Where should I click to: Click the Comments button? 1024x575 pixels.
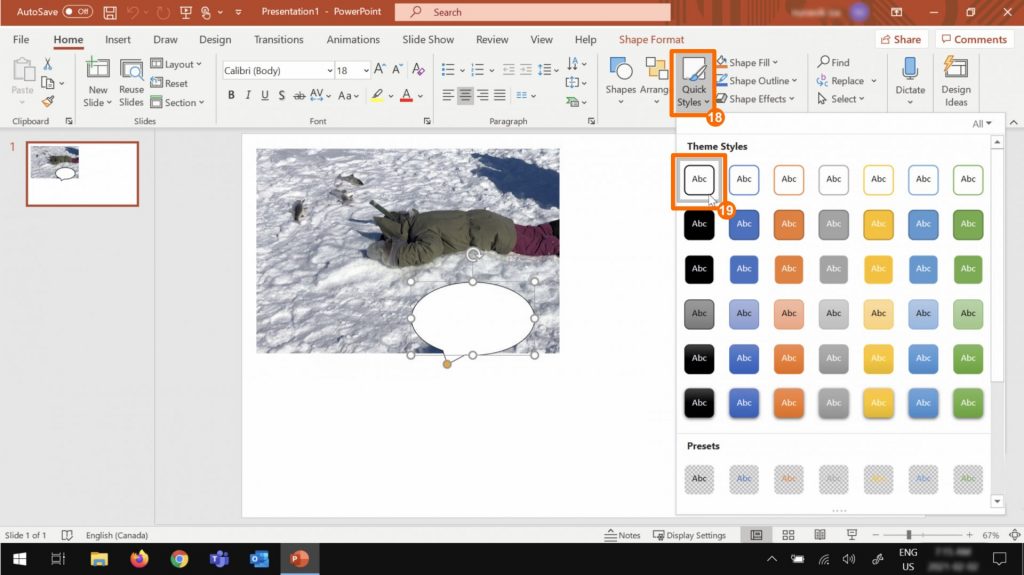(973, 40)
